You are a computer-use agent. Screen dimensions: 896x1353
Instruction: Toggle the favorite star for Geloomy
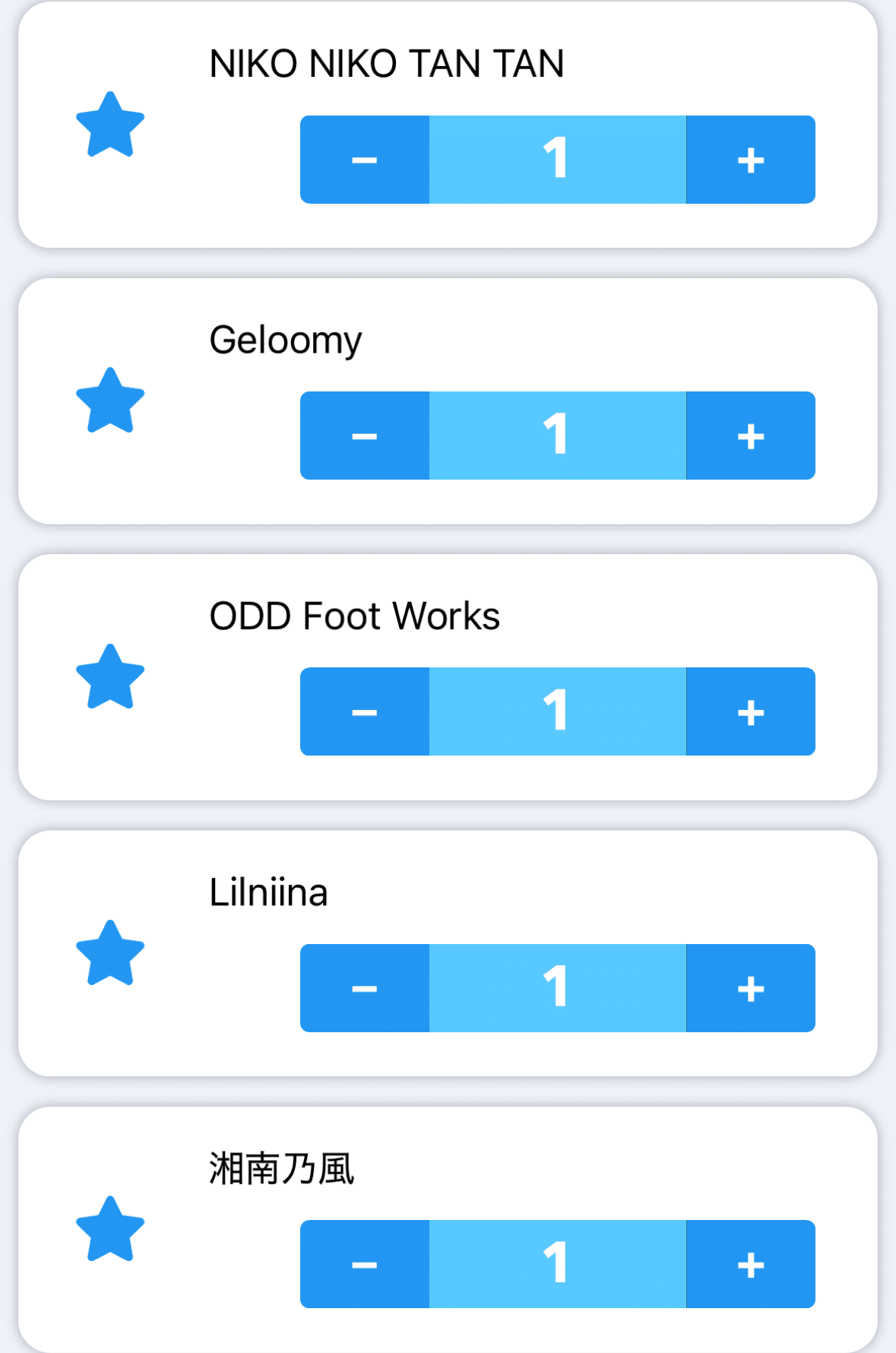[x=110, y=401]
